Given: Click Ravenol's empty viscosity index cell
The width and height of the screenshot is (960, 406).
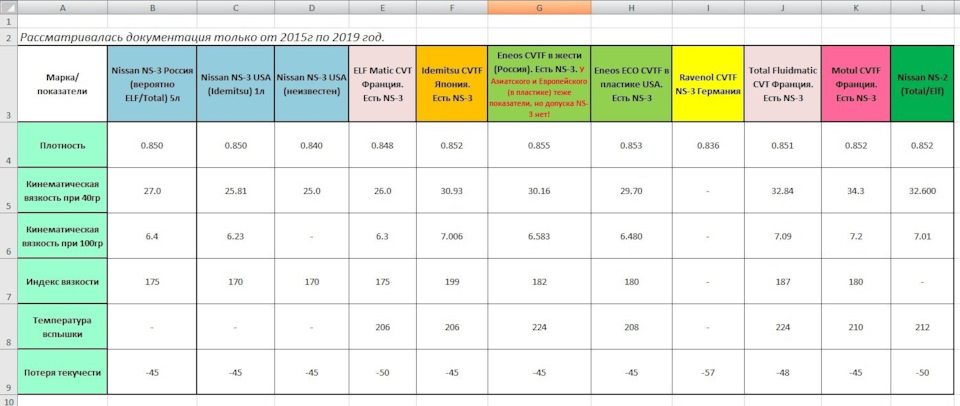Looking at the screenshot, I should coord(709,282).
